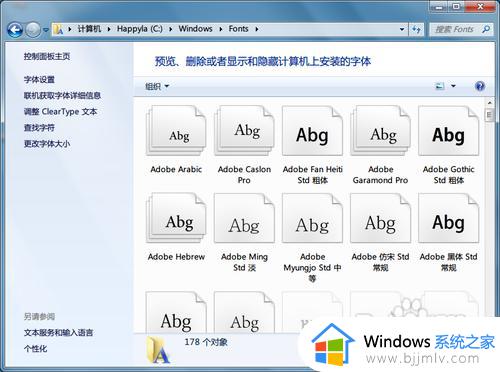
Task: Select Adobe Ming Std font icon
Action: click(244, 218)
